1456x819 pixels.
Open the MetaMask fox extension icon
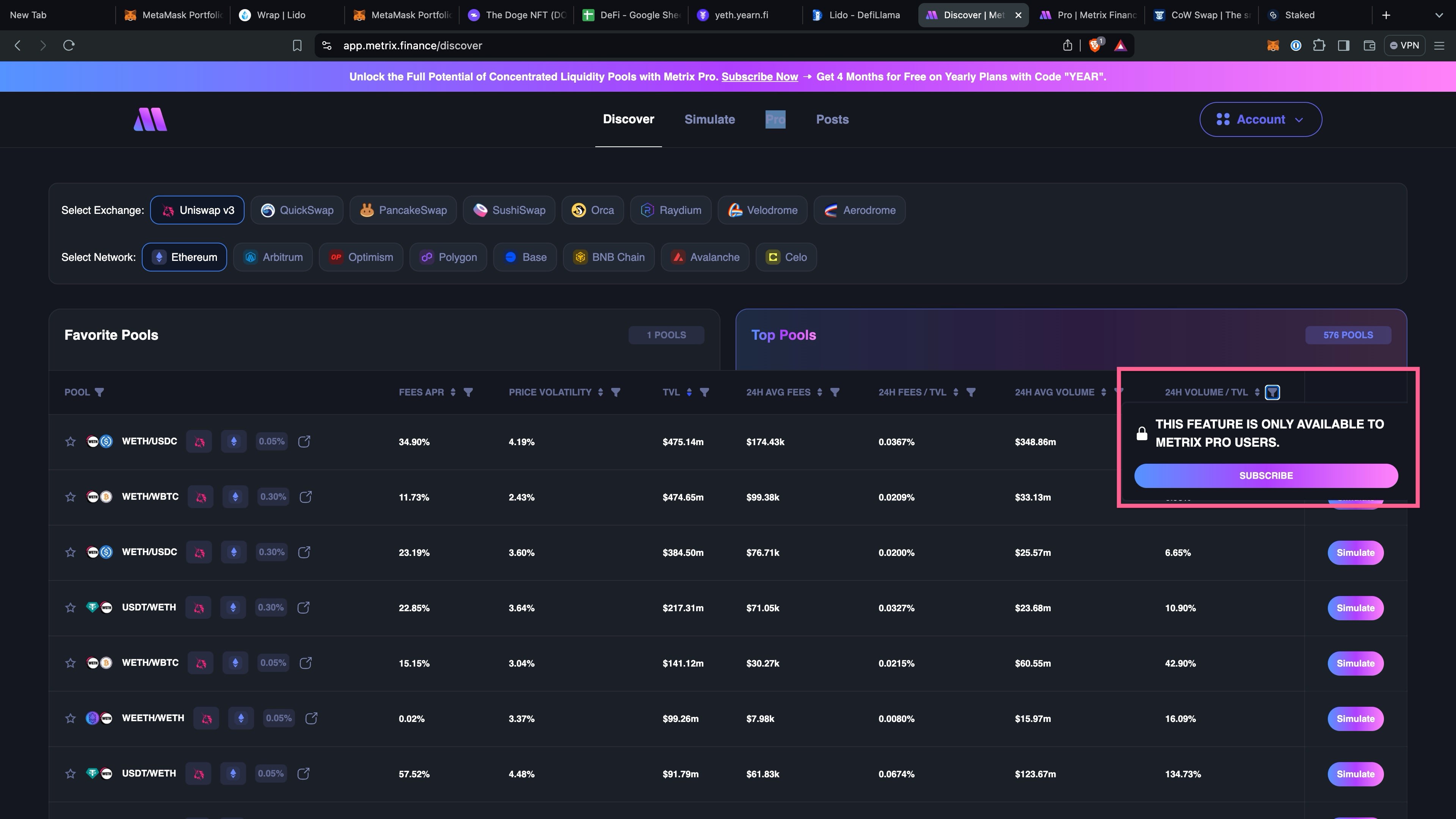(1273, 46)
